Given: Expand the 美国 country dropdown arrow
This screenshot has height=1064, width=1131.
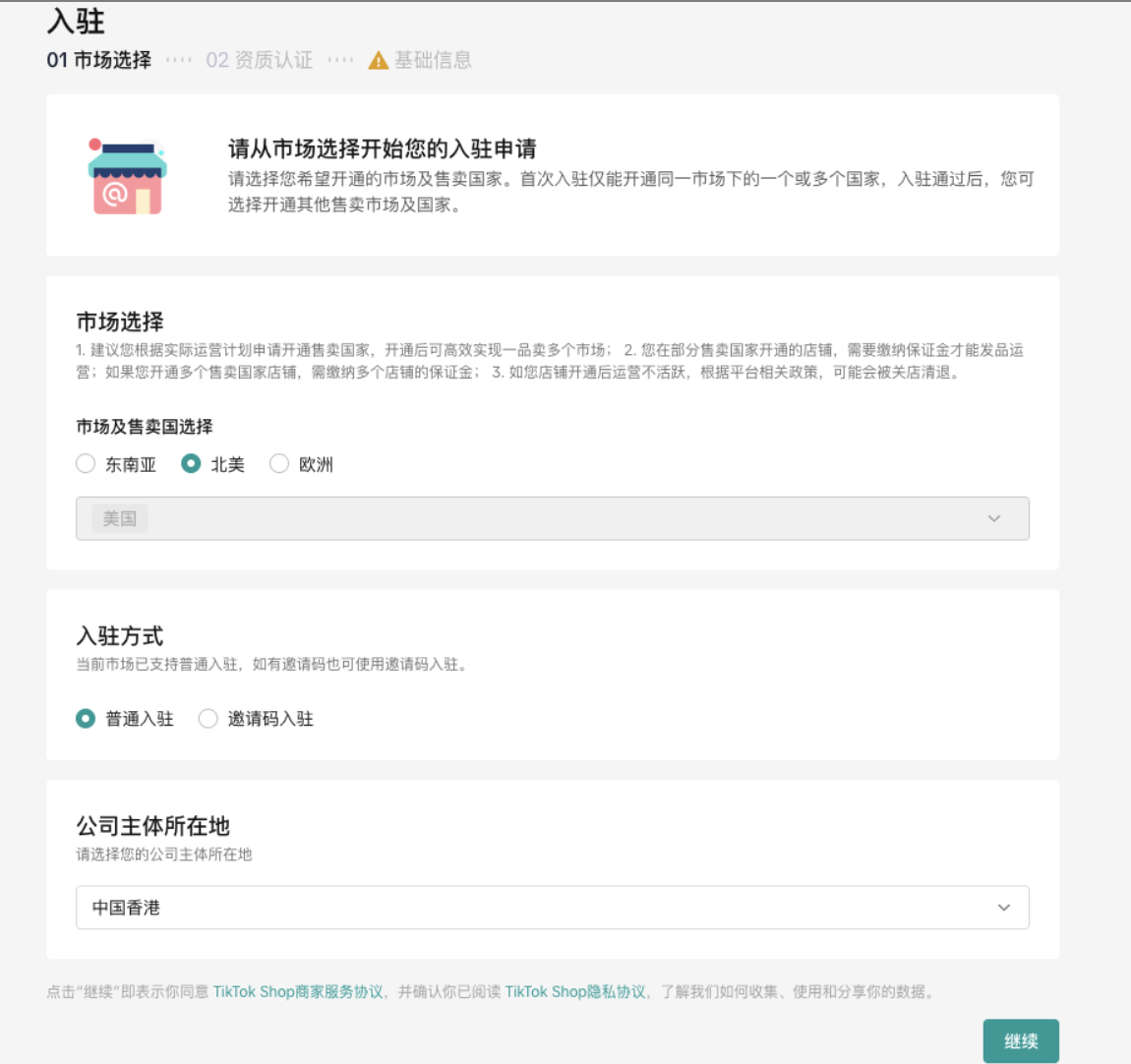Looking at the screenshot, I should (993, 518).
